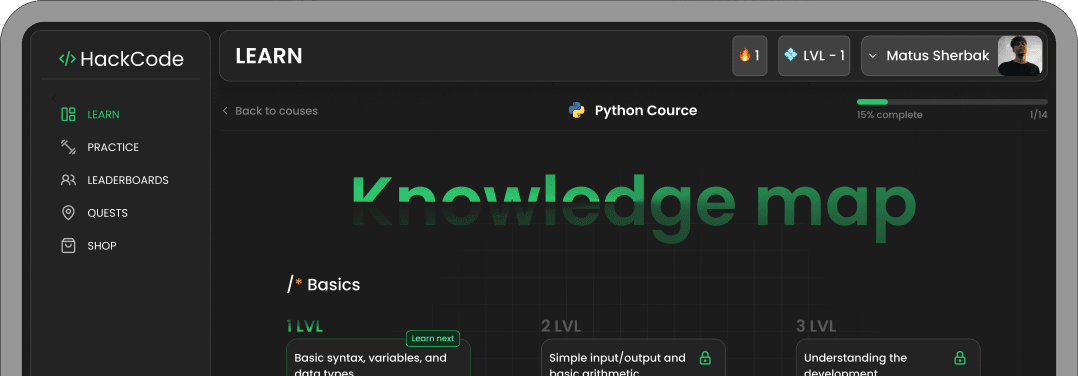Click the user profile avatar photo

[1020, 56]
